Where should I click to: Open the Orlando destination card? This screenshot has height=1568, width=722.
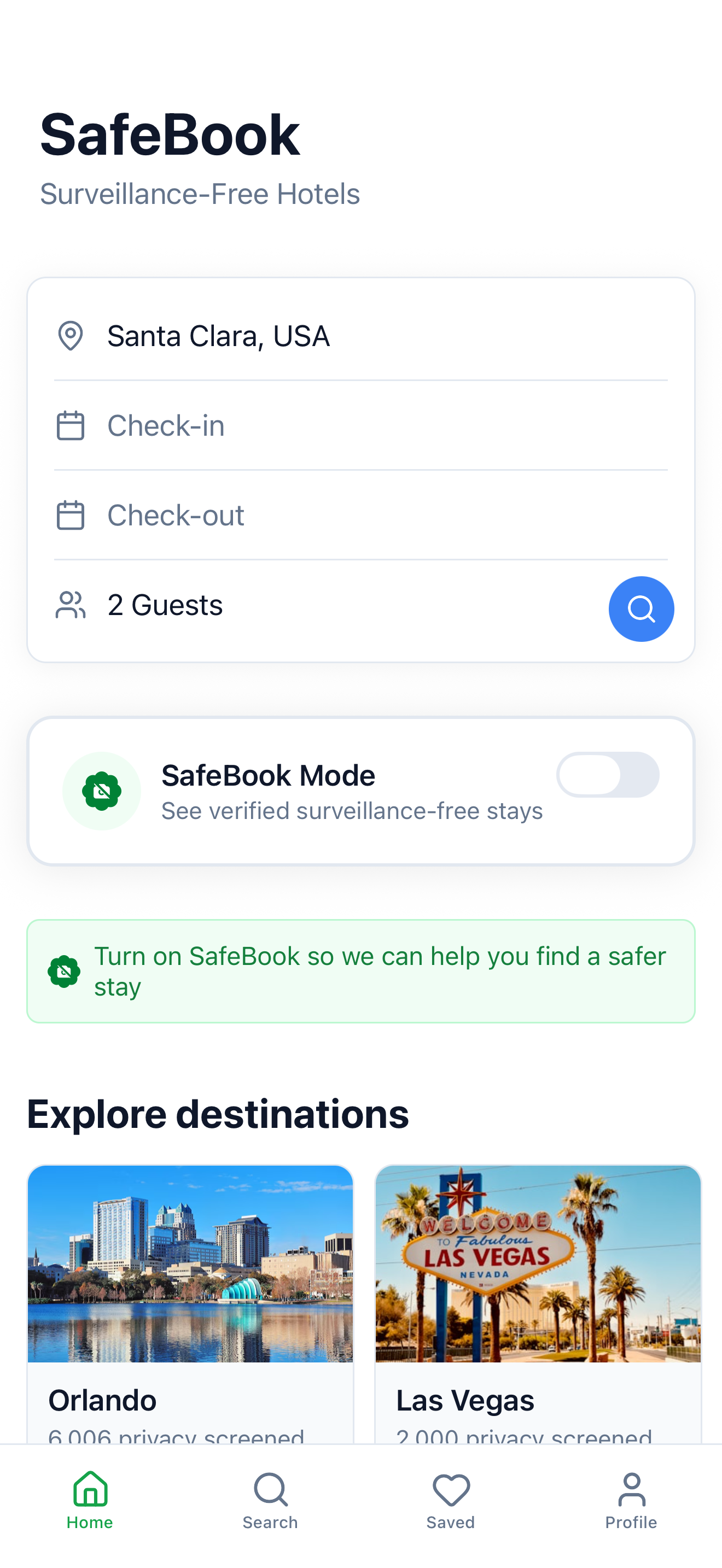[x=190, y=1303]
